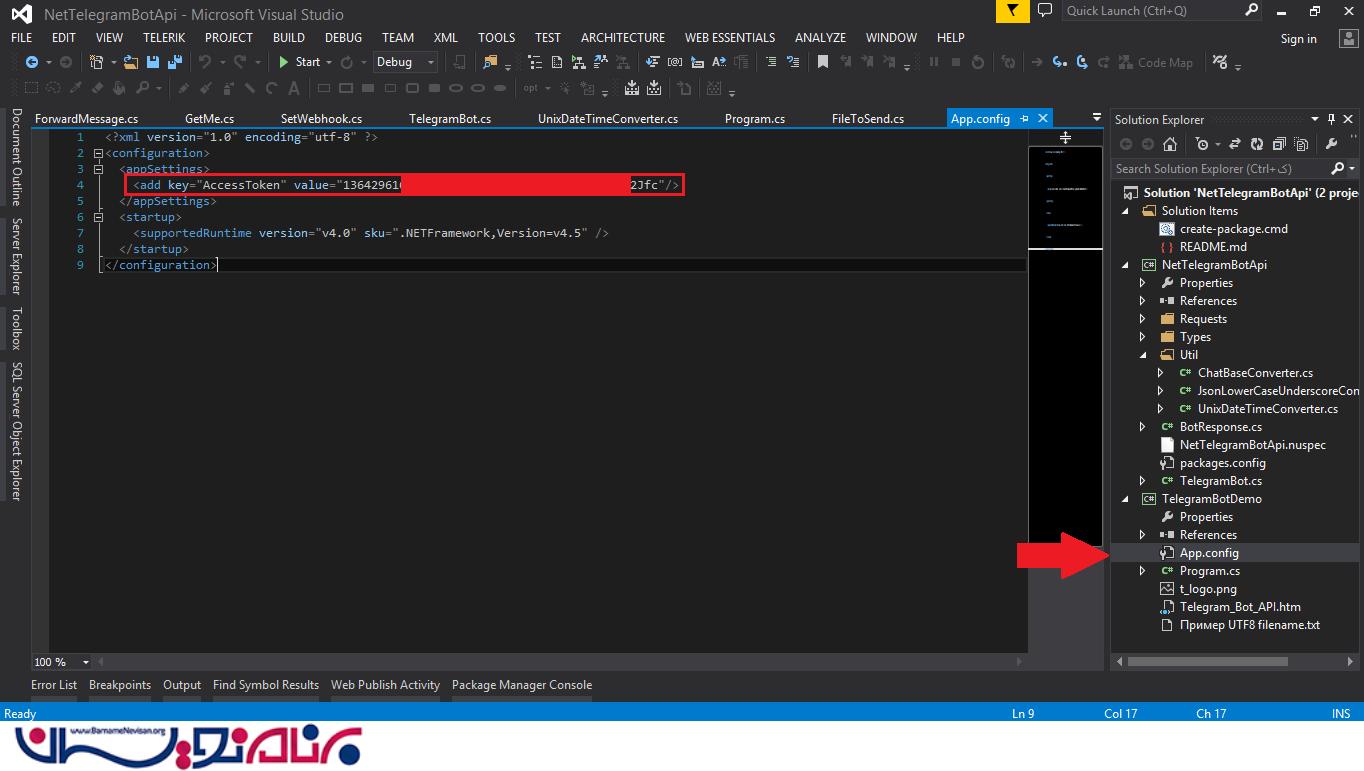Click the Save All toolbar icon
The height and width of the screenshot is (771, 1364).
[175, 62]
